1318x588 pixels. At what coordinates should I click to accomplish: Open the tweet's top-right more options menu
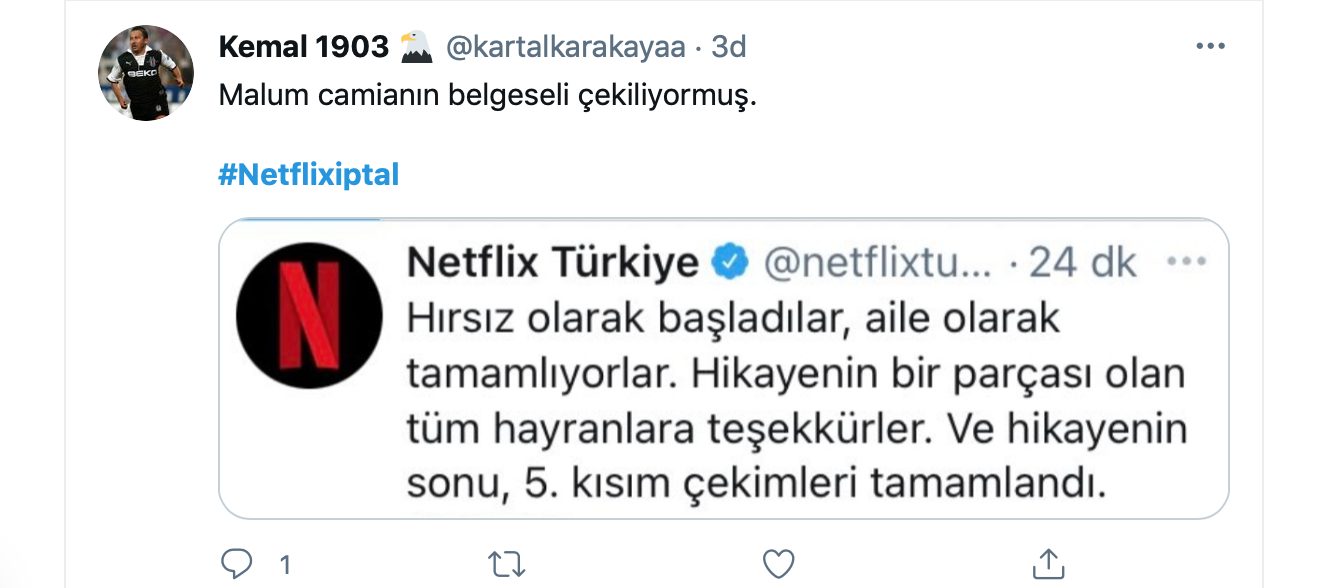1210,47
